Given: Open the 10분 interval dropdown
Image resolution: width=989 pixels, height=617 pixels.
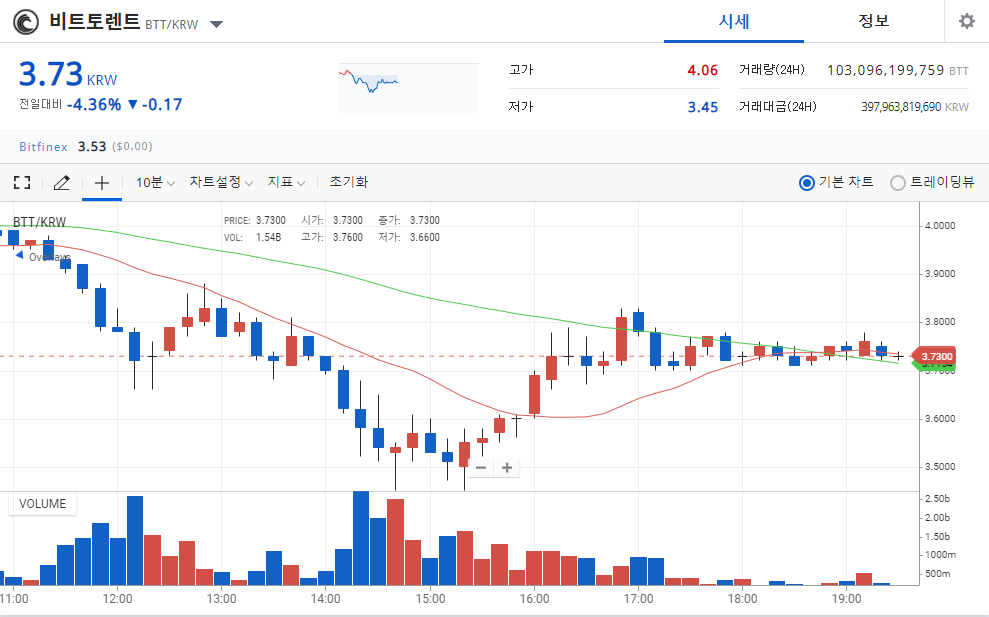Looking at the screenshot, I should 155,182.
